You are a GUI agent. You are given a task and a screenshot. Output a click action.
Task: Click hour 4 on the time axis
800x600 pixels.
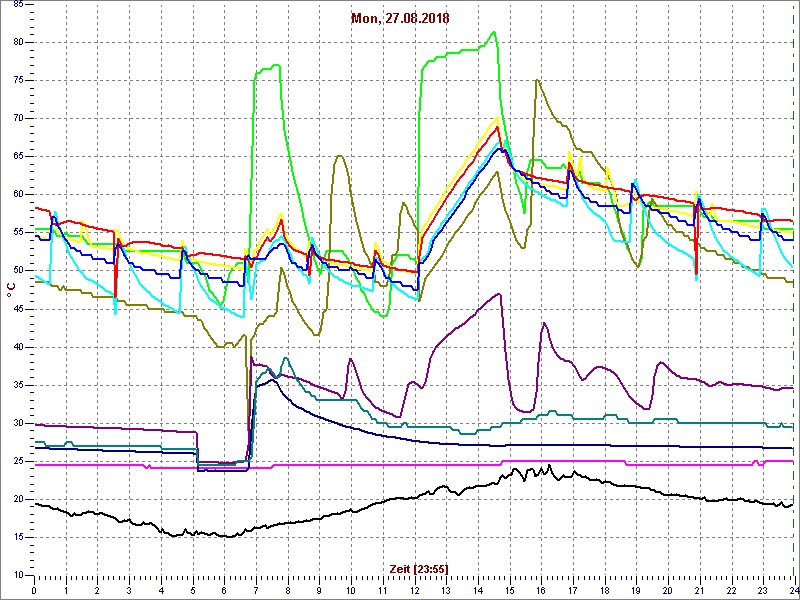click(x=161, y=590)
